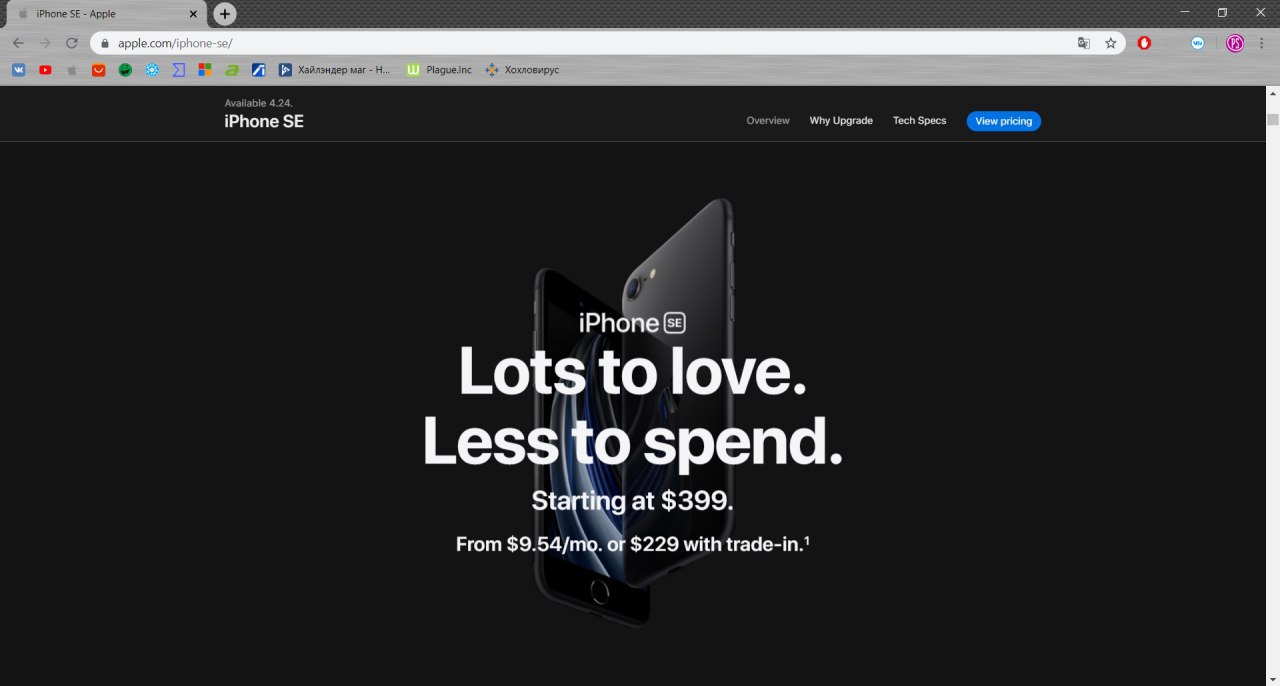The width and height of the screenshot is (1280, 686).
Task: Bookmark this page with the star icon
Action: (1110, 43)
